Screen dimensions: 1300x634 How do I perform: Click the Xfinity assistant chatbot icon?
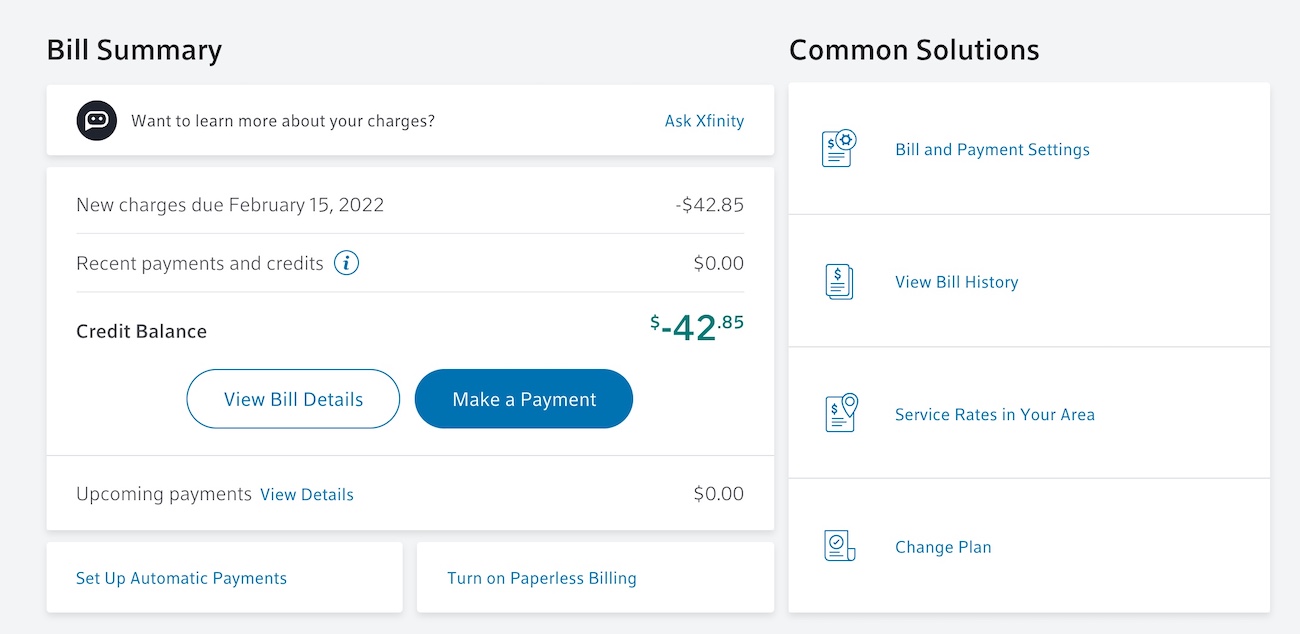(x=97, y=121)
